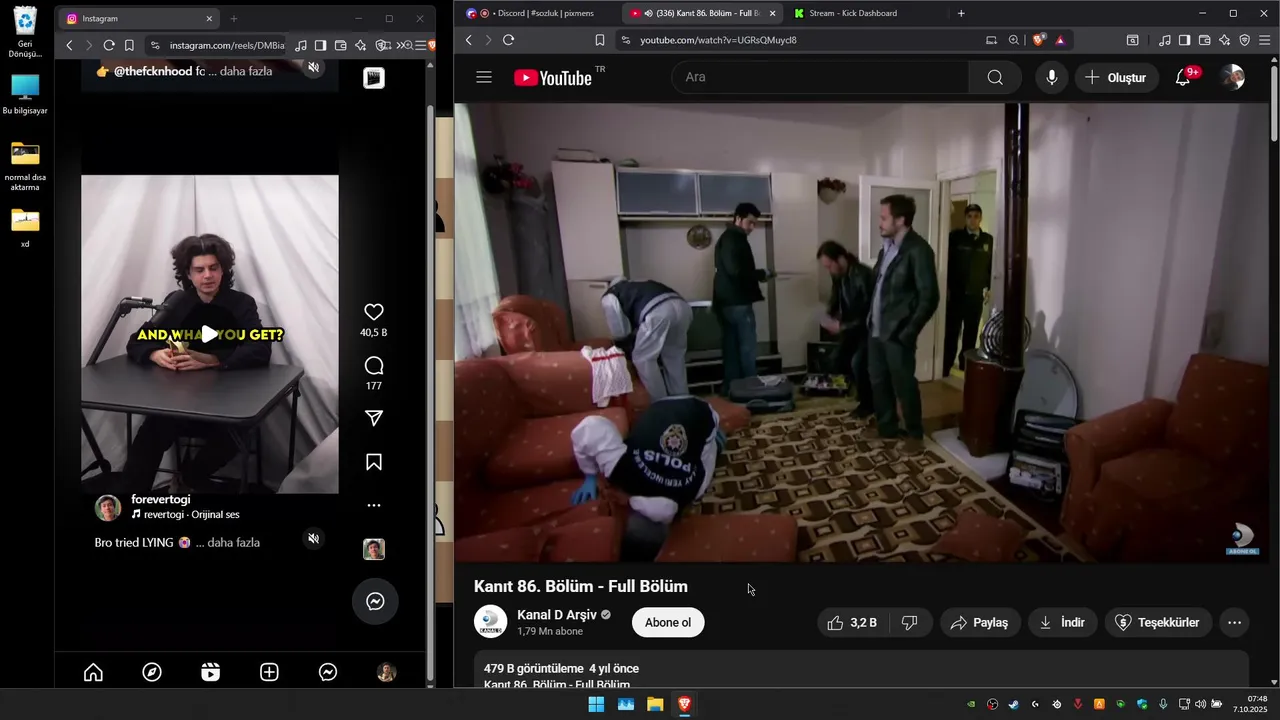The height and width of the screenshot is (720, 1280).
Task: Open your Instagram profile avatar
Action: 386,673
